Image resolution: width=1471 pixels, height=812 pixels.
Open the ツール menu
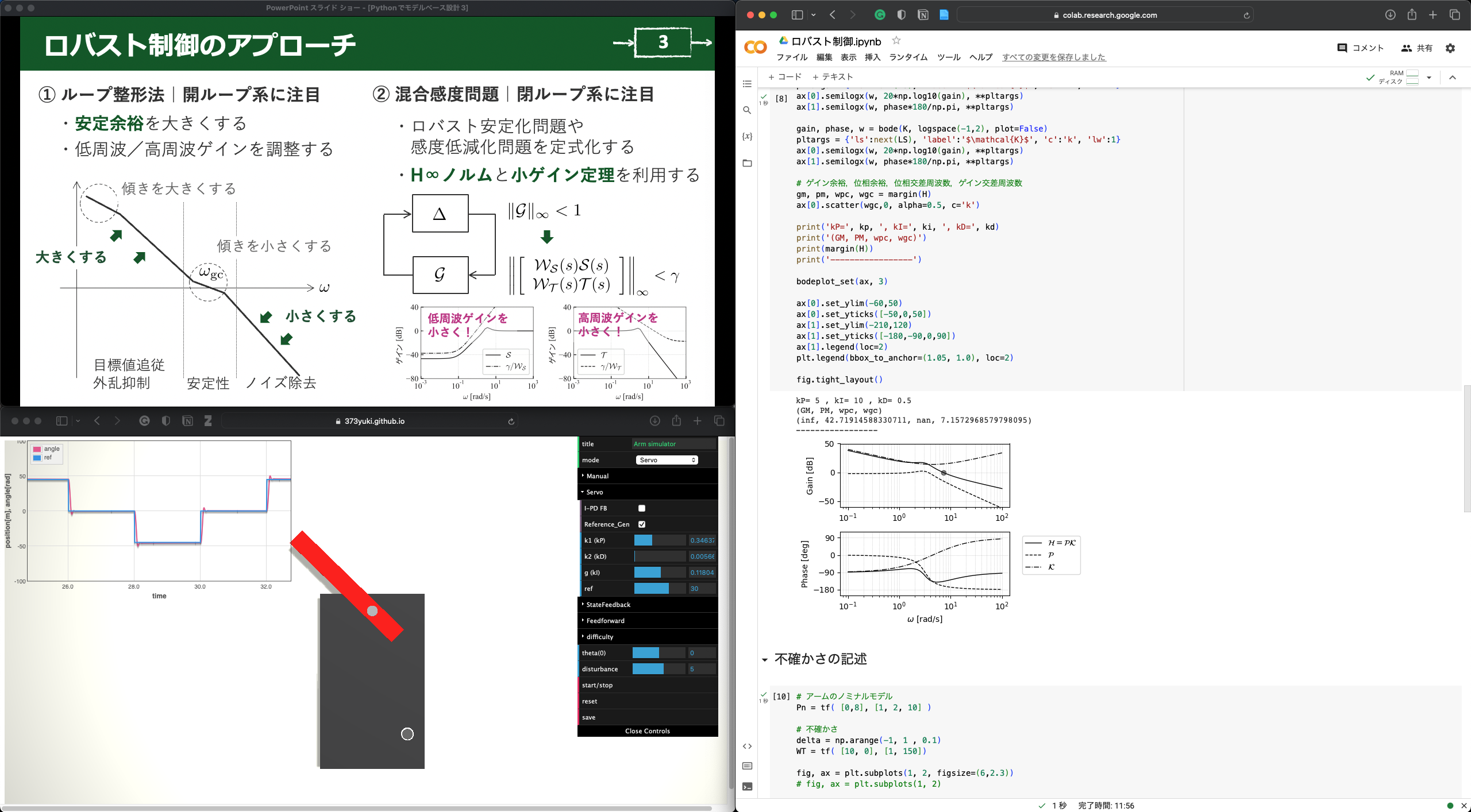[948, 57]
